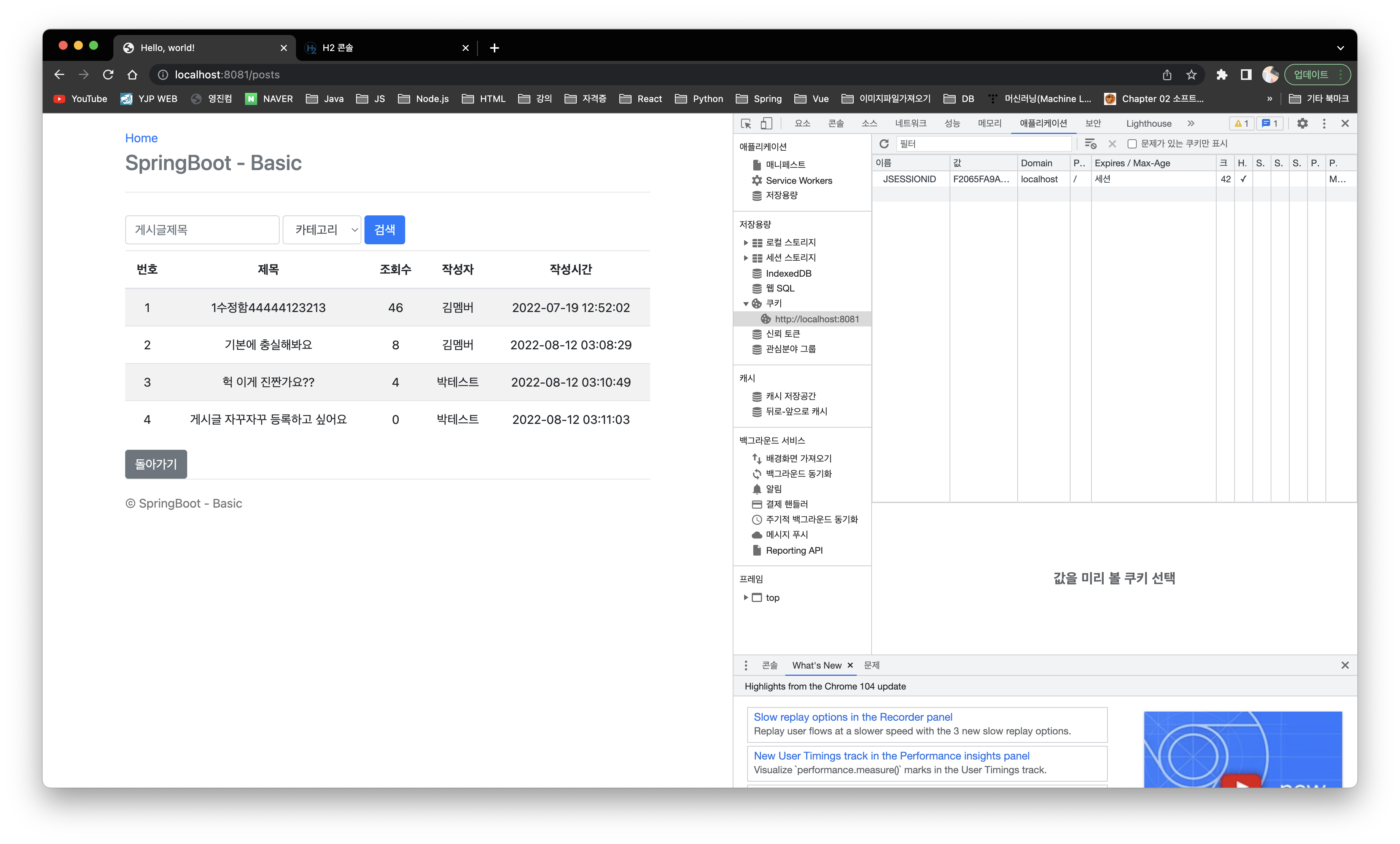Open the drawer options menu next to 콘솔
Screen dimensions: 1400x844
click(746, 665)
